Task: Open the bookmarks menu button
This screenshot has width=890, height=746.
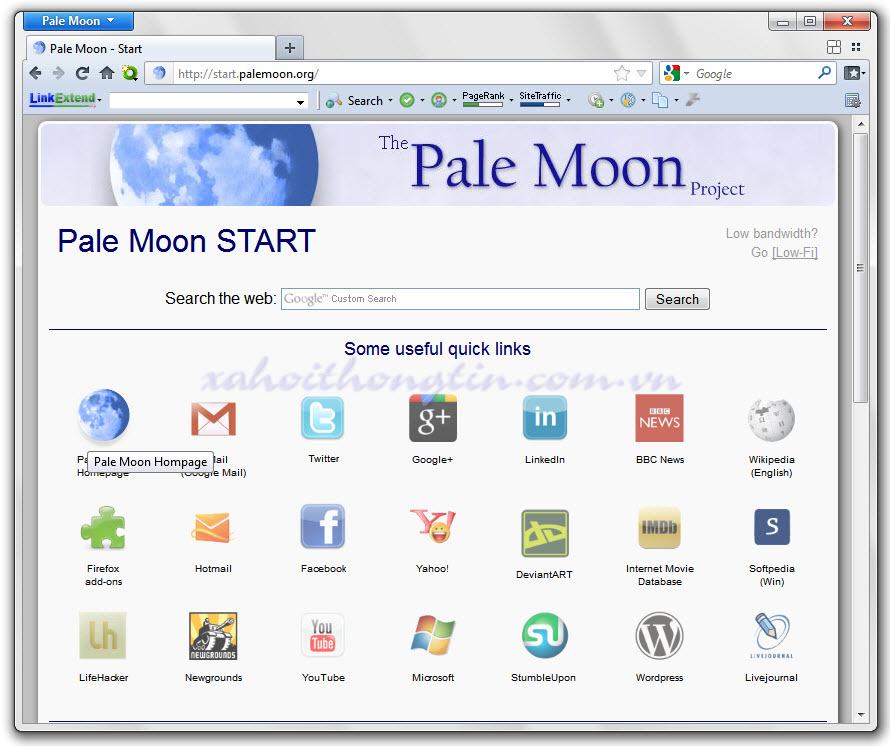Action: click(854, 73)
